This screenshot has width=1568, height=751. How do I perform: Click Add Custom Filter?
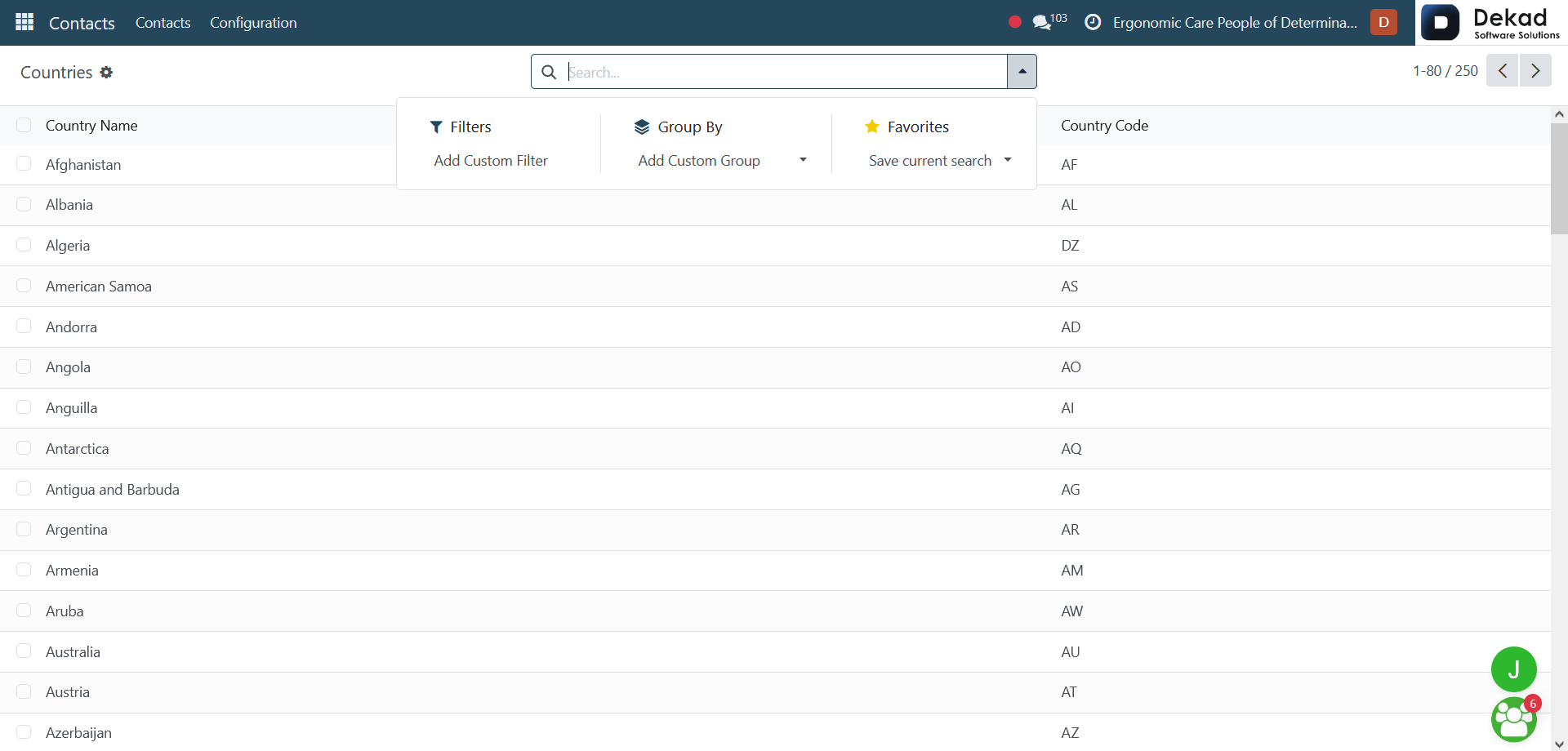coord(491,161)
